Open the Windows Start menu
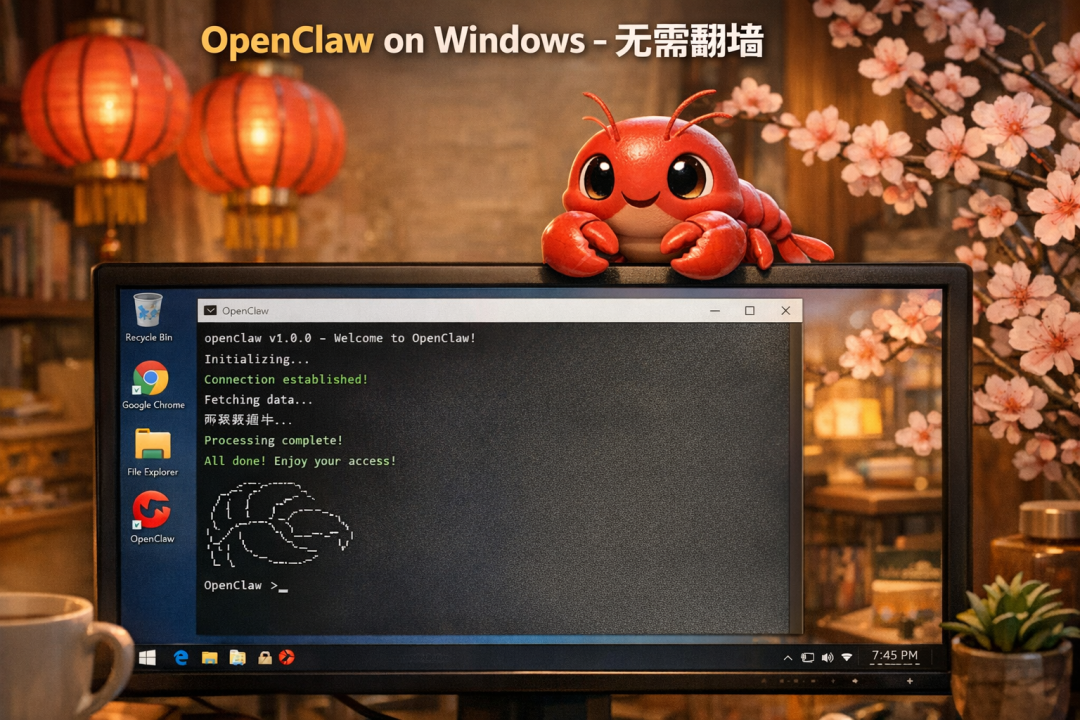 (x=147, y=657)
